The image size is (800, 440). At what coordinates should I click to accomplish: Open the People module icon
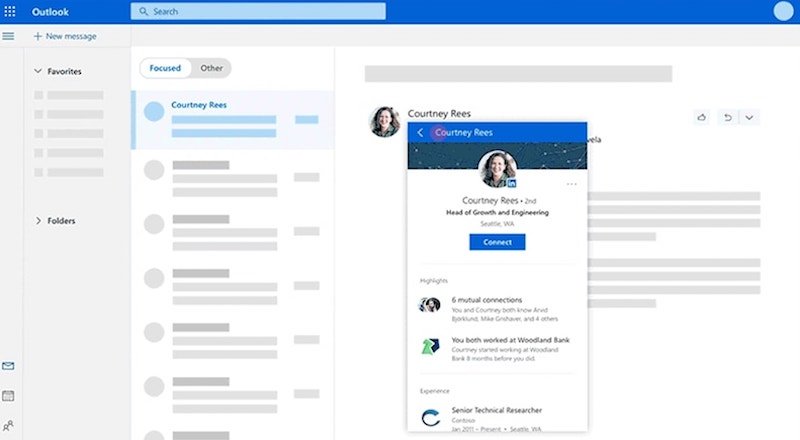(8, 425)
